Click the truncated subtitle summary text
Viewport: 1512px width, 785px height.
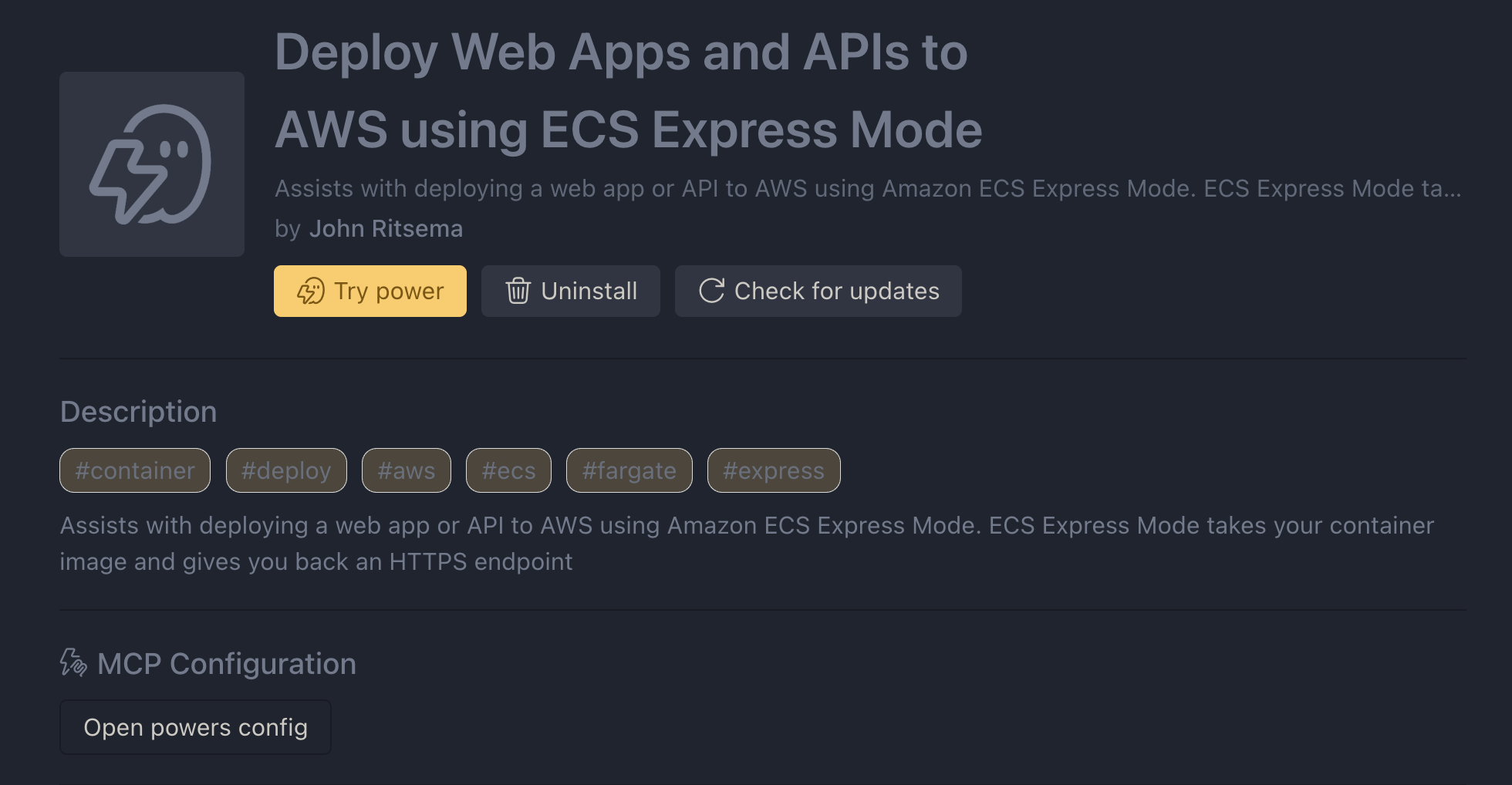tap(868, 189)
